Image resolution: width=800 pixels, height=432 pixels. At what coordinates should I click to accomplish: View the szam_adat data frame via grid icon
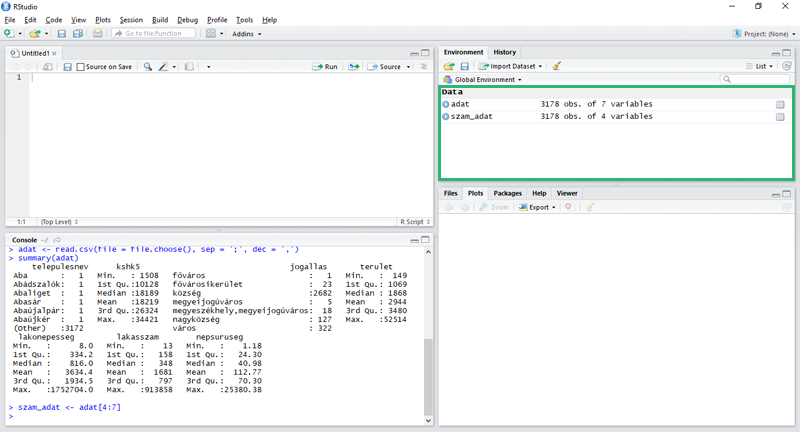tap(780, 117)
